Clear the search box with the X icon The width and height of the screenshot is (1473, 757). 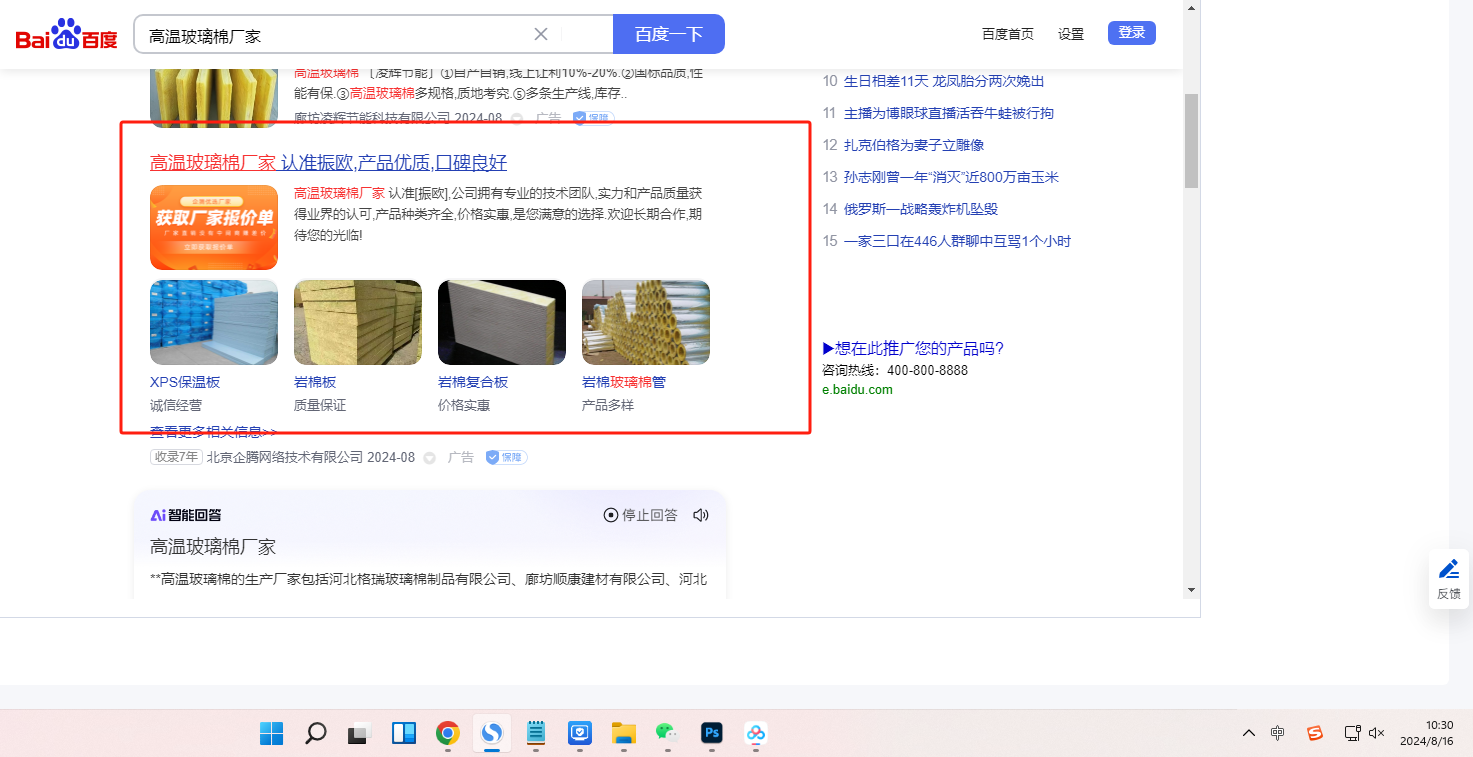tap(541, 34)
